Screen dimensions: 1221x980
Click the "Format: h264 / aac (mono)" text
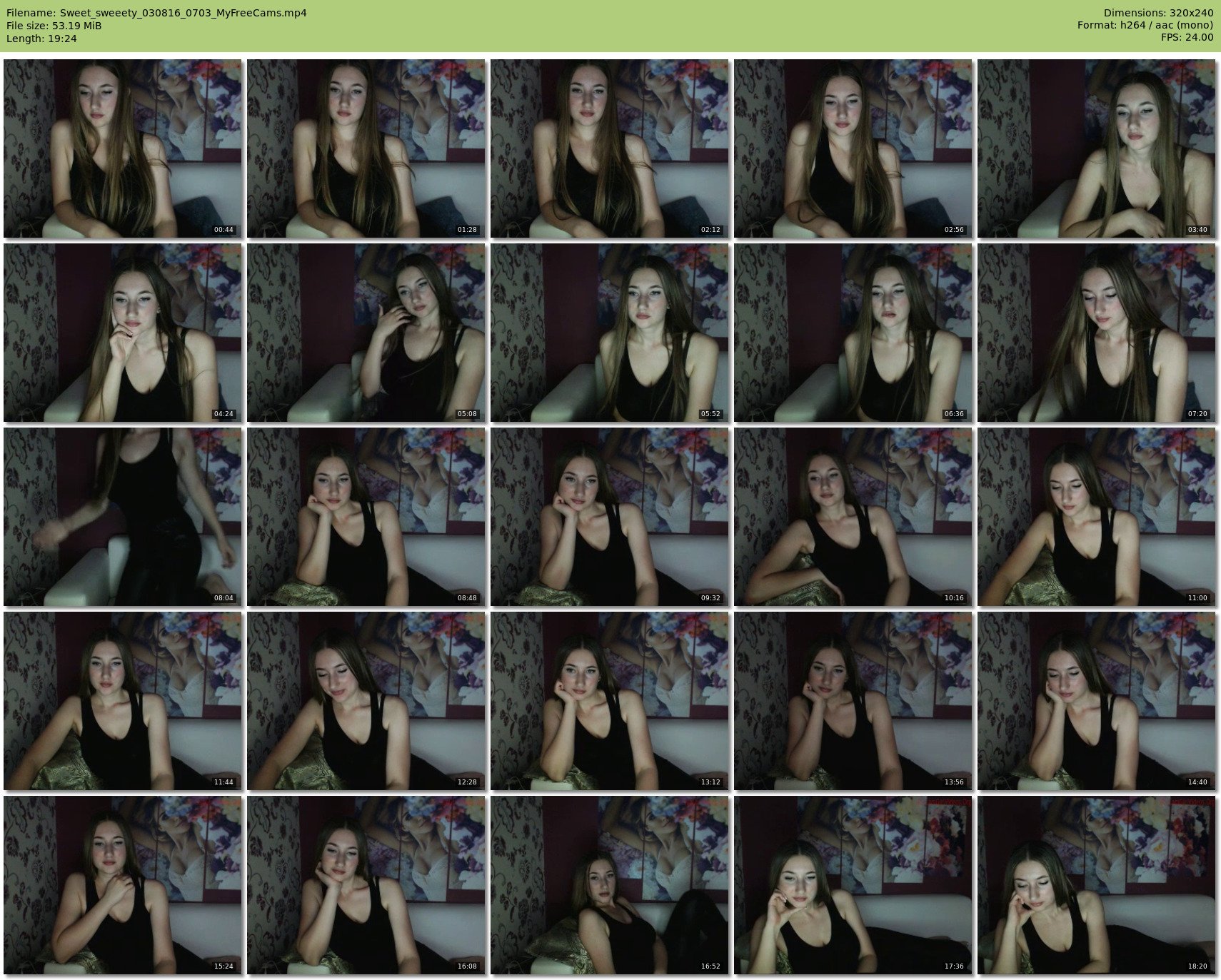click(1145, 26)
